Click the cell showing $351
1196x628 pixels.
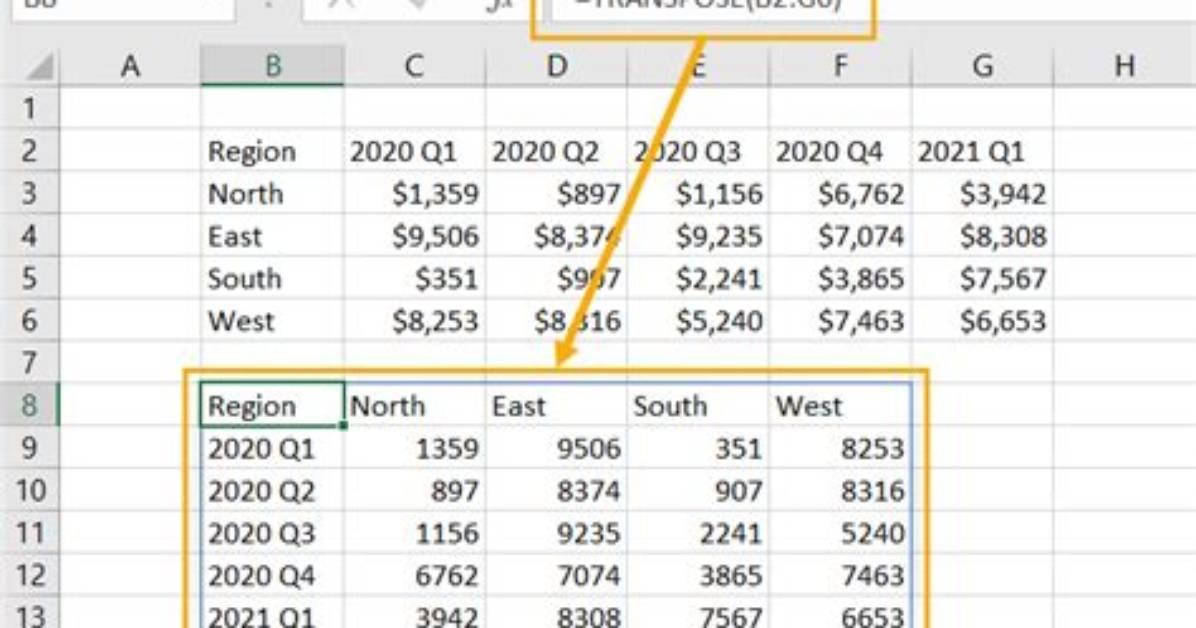(x=414, y=279)
